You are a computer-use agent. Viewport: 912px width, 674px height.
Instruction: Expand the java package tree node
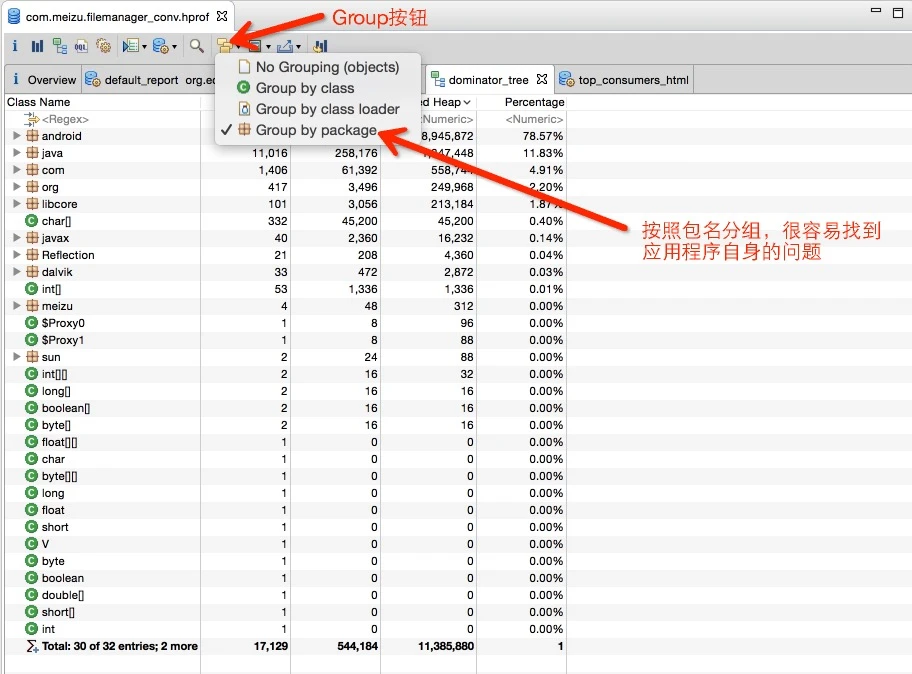coord(17,153)
